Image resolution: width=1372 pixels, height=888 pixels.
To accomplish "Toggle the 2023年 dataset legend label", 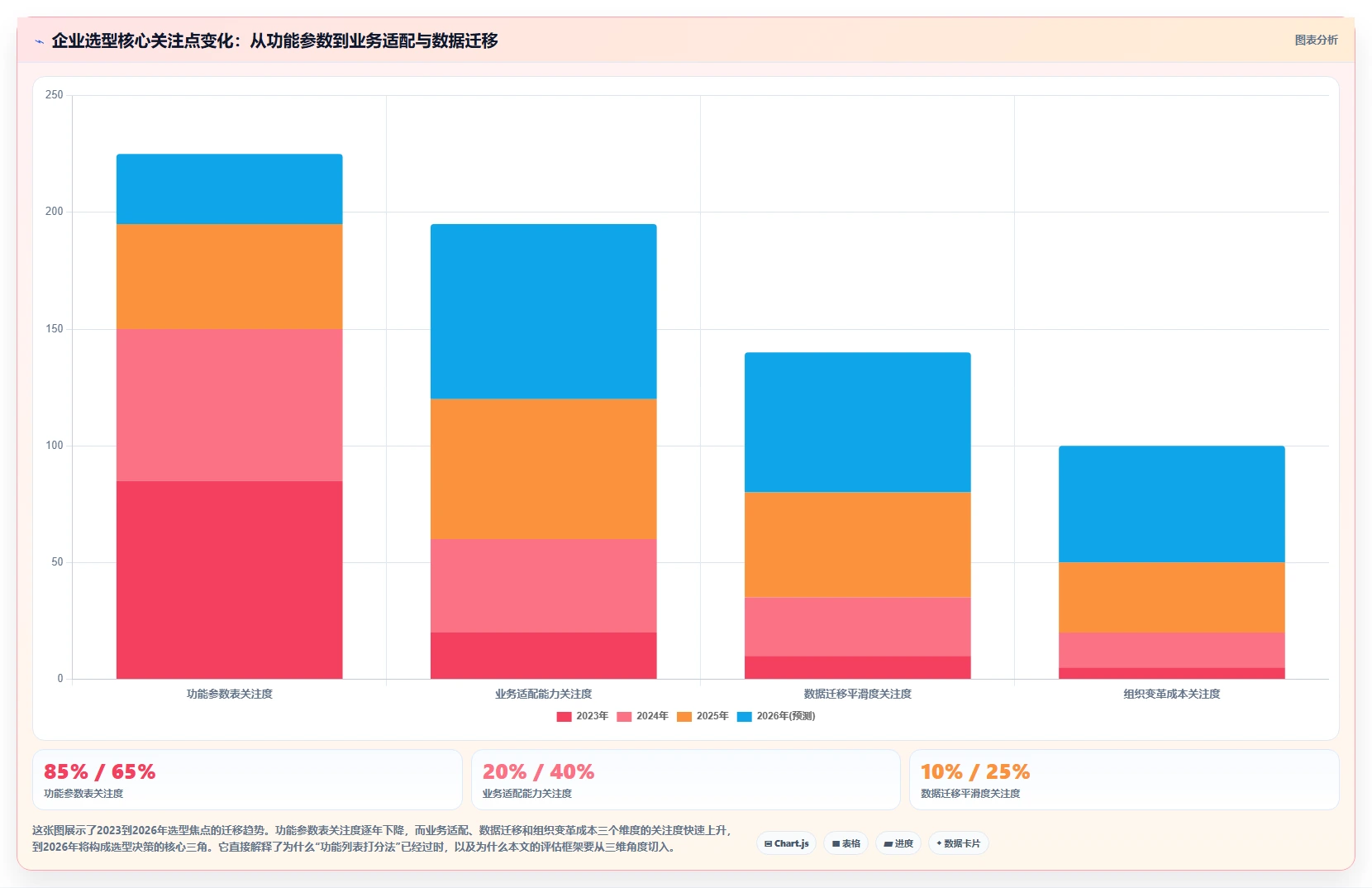I will pyautogui.click(x=592, y=716).
